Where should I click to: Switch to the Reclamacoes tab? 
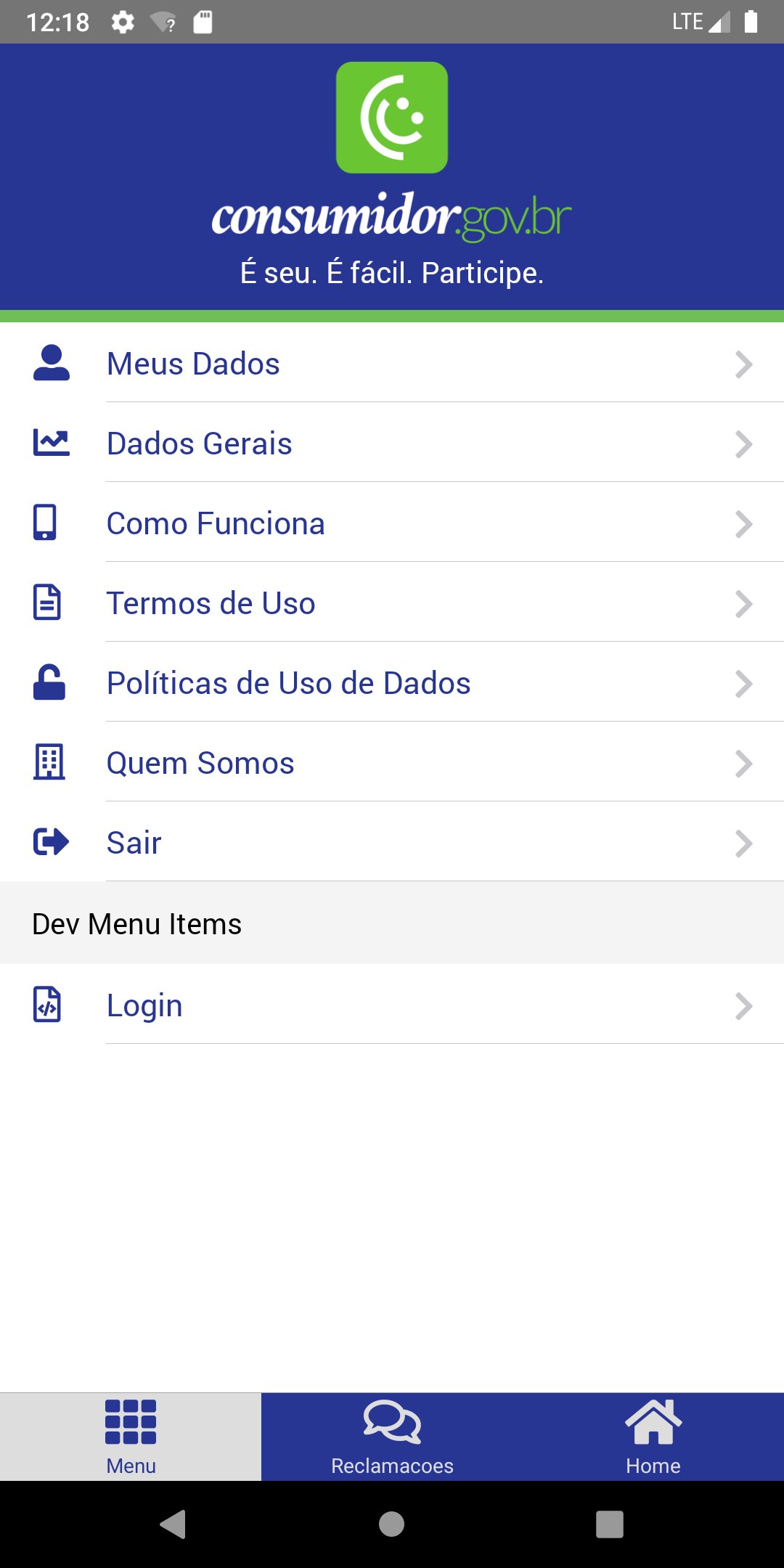click(x=392, y=1437)
